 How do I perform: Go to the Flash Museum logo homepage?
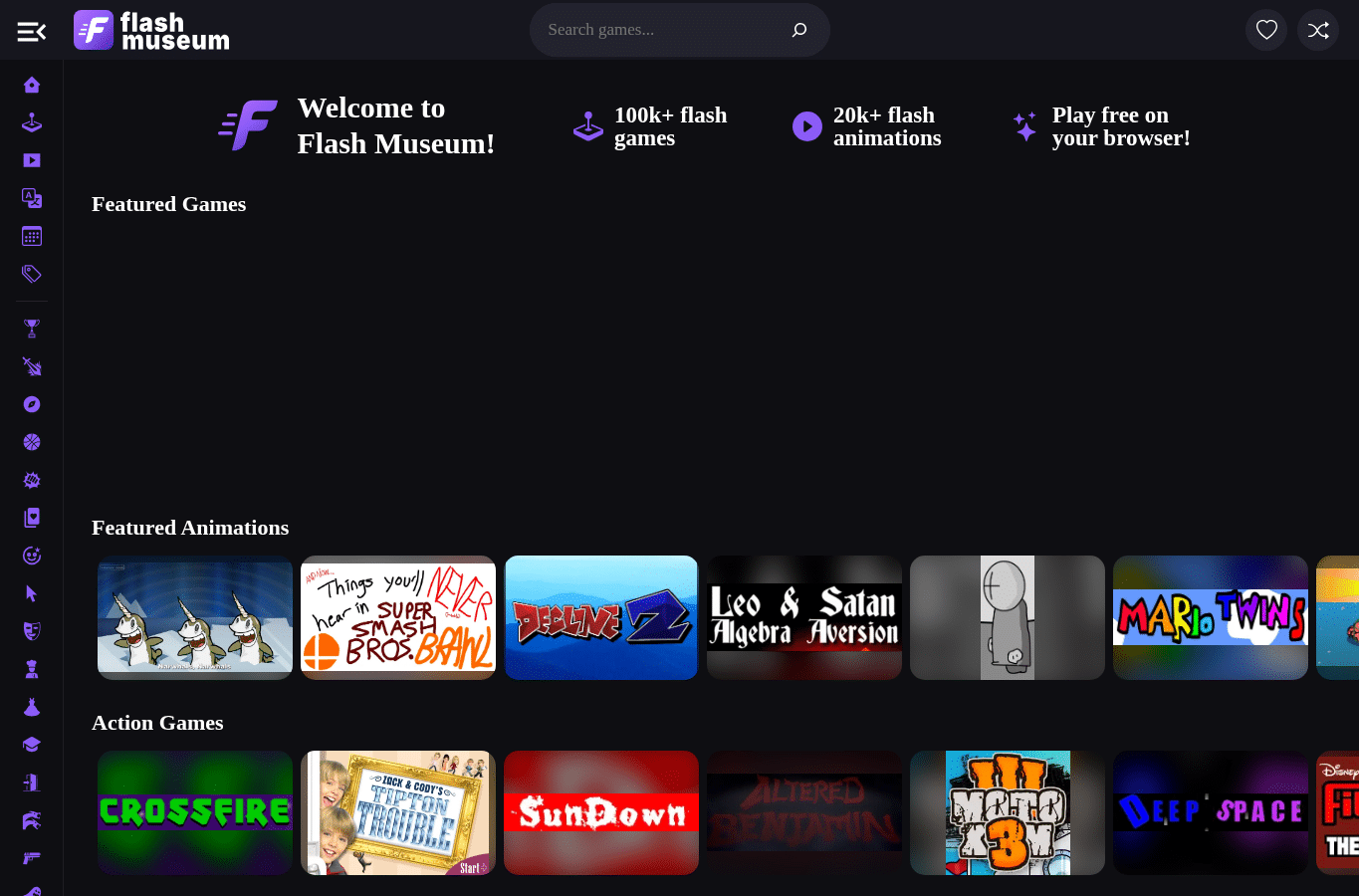click(151, 30)
